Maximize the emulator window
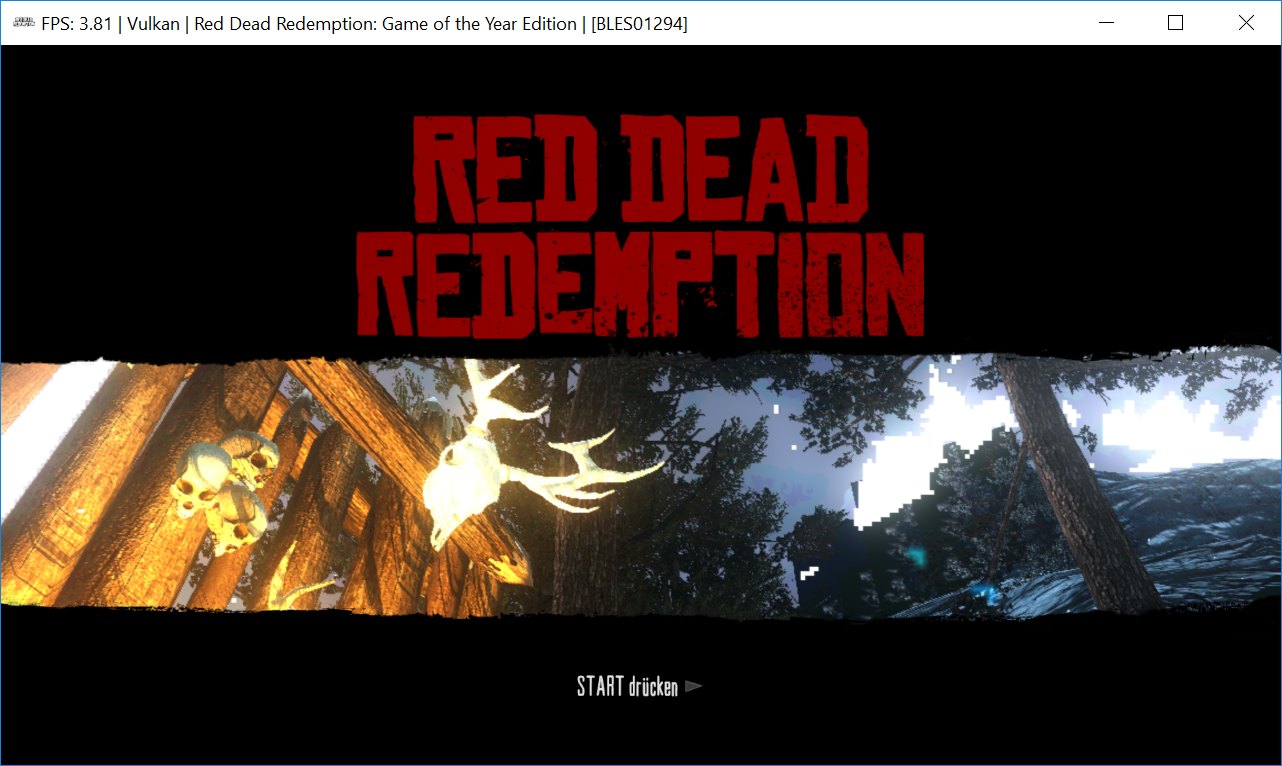The height and width of the screenshot is (766, 1282). 1175,23
